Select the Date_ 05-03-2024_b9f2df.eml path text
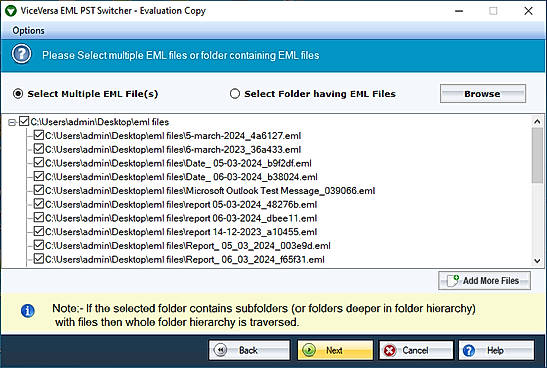Viewport: 547px width, 368px height. [x=178, y=163]
